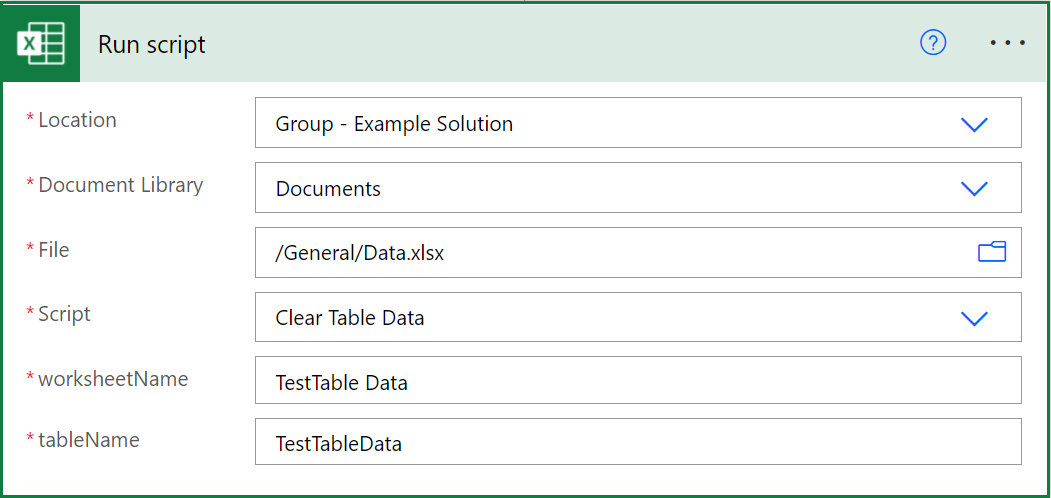Click the folder picker icon in File field
Viewport: 1051px width, 498px height.
(x=991, y=252)
